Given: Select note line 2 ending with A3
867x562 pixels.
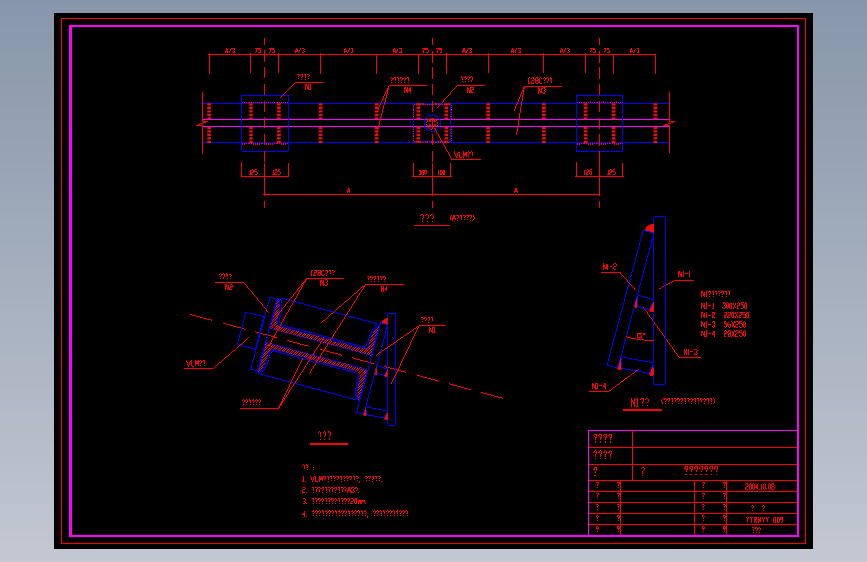Looking at the screenshot, I should tap(331, 490).
